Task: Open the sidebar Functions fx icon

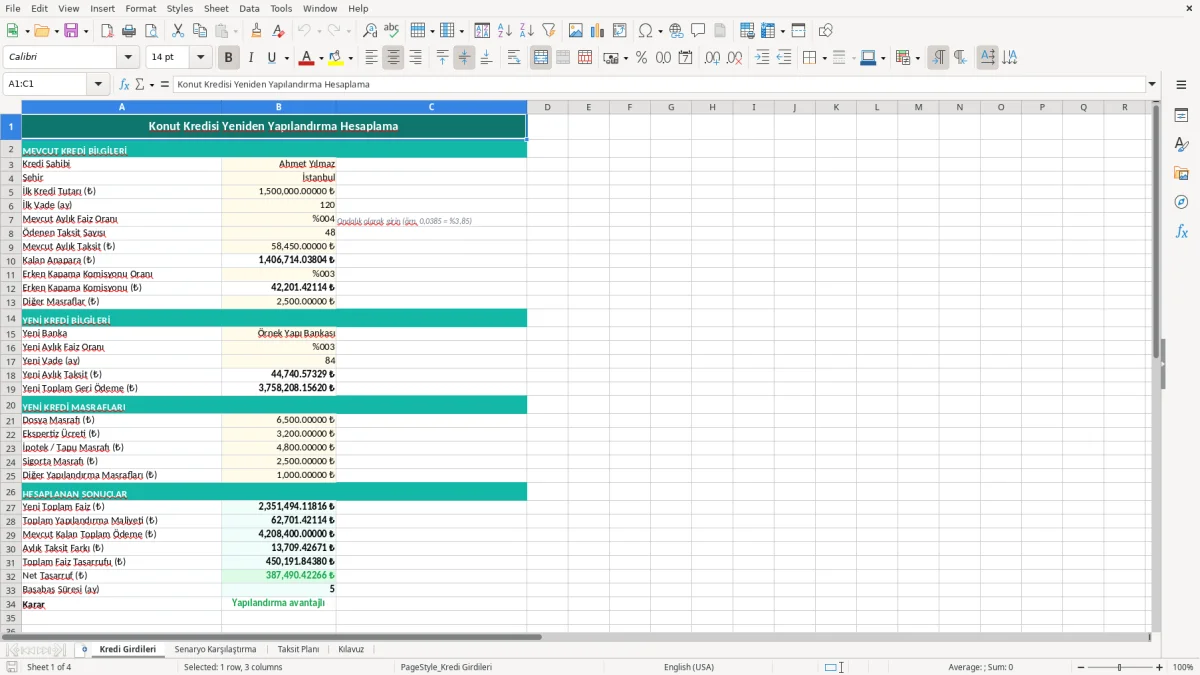Action: click(1181, 232)
